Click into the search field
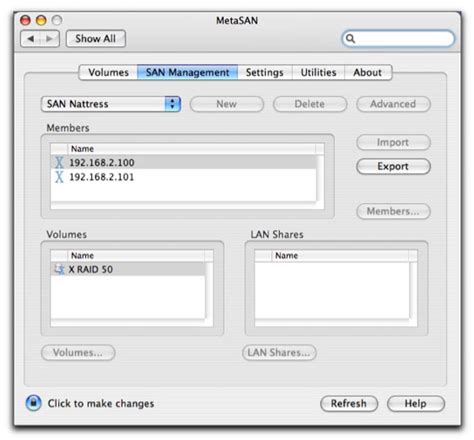This screenshot has width=474, height=440. (x=398, y=39)
